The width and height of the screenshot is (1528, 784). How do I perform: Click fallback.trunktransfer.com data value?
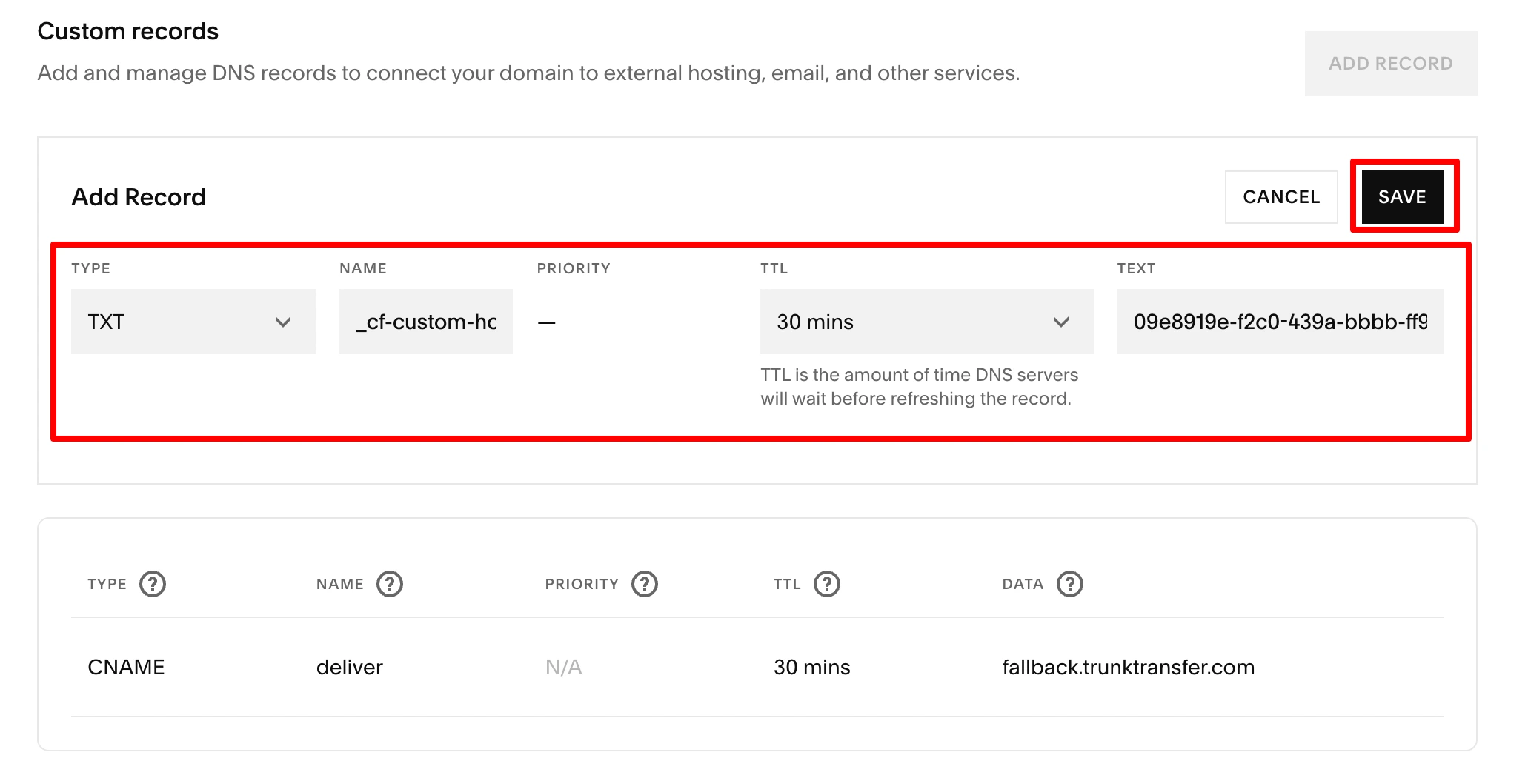click(x=1129, y=667)
